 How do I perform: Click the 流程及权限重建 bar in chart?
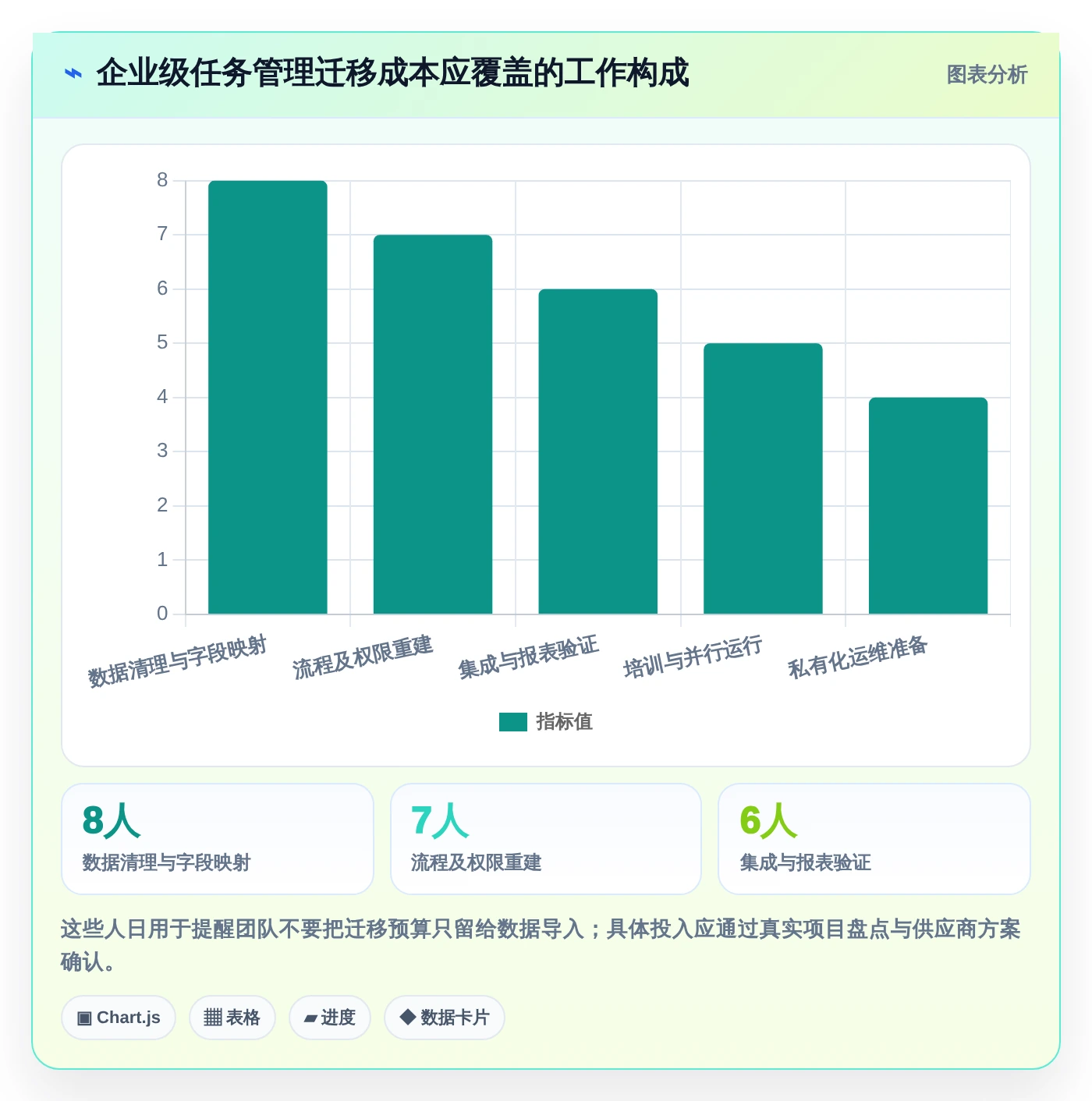(x=433, y=424)
